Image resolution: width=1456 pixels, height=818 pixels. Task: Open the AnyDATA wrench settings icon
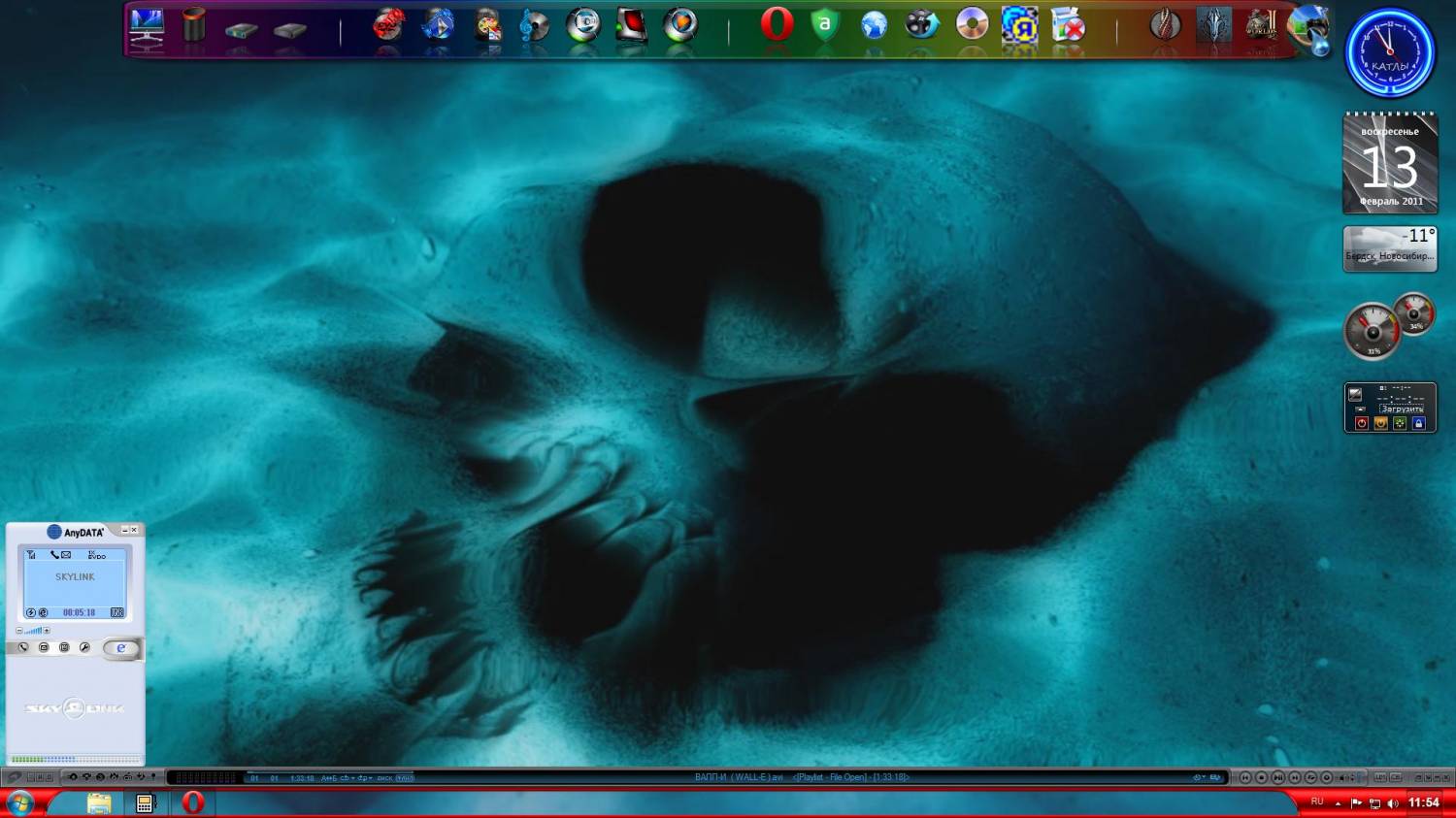point(84,647)
